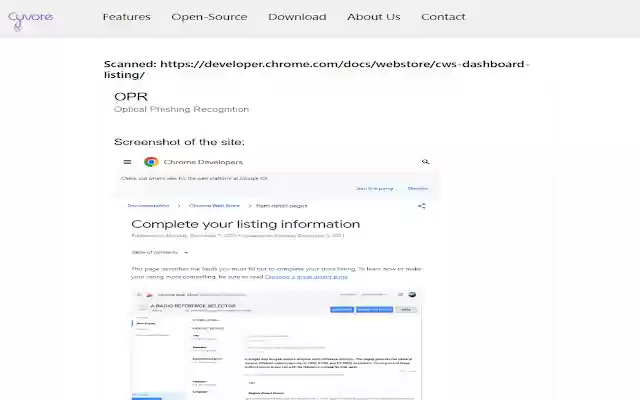640x400 pixels.
Task: Click the embedded dashboard screenshot thumbnail
Action: pyautogui.click(x=276, y=345)
